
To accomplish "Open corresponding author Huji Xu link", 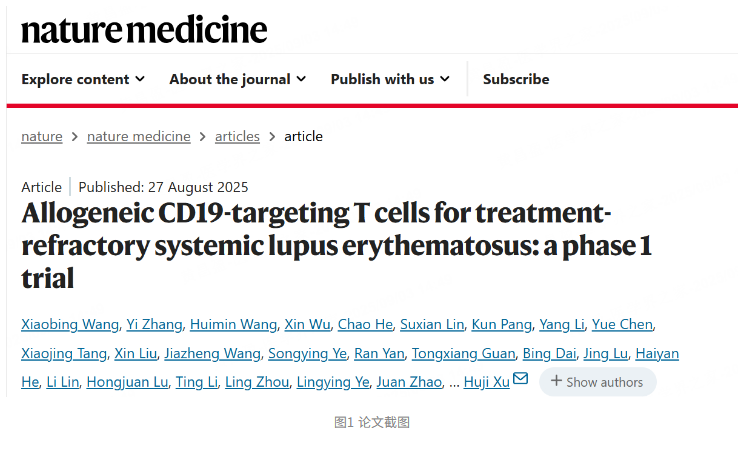I will tap(486, 382).
